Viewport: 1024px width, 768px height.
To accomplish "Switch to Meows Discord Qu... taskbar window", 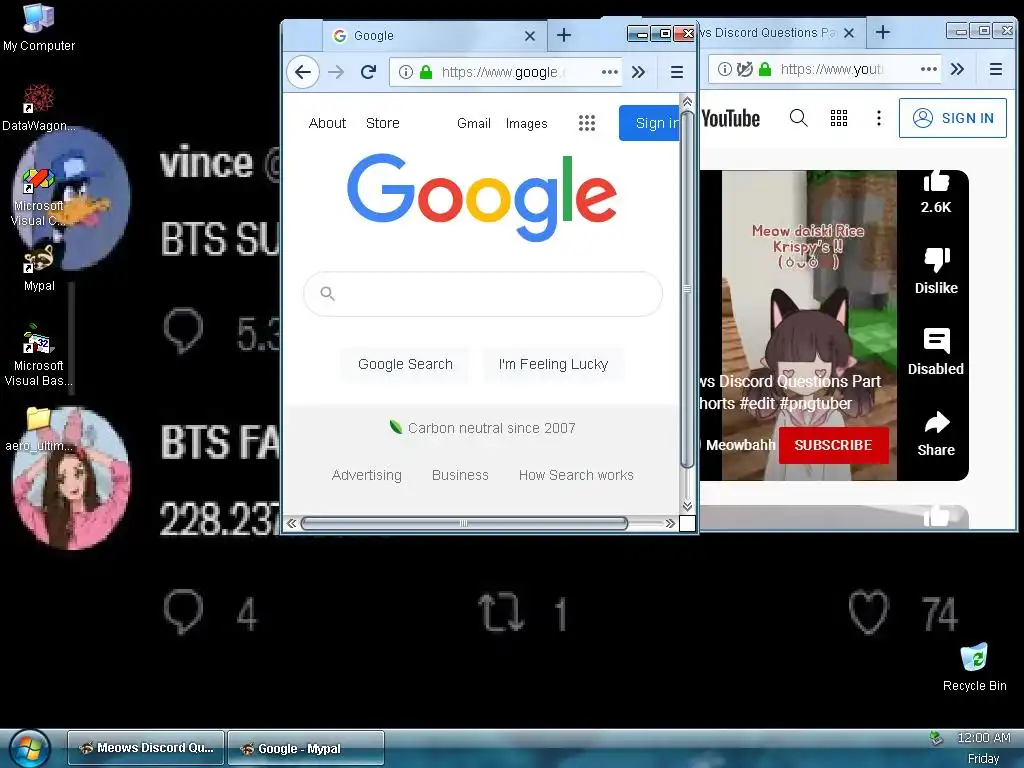I will [x=146, y=748].
